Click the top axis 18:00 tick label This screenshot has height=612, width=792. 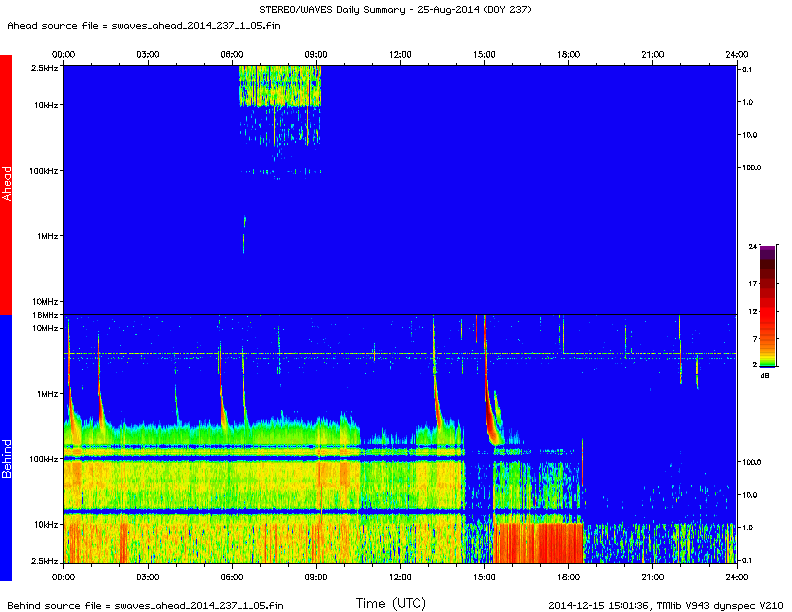569,55
